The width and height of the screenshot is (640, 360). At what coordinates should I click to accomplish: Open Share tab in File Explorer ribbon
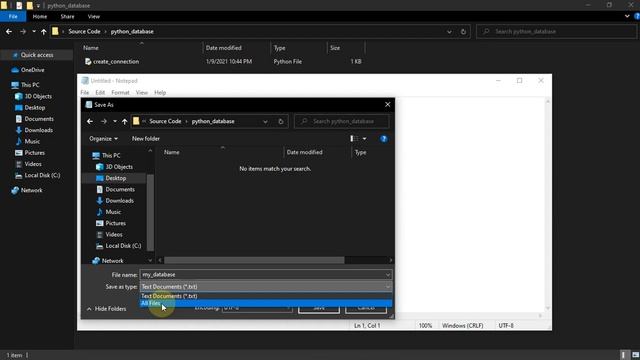pyautogui.click(x=67, y=16)
